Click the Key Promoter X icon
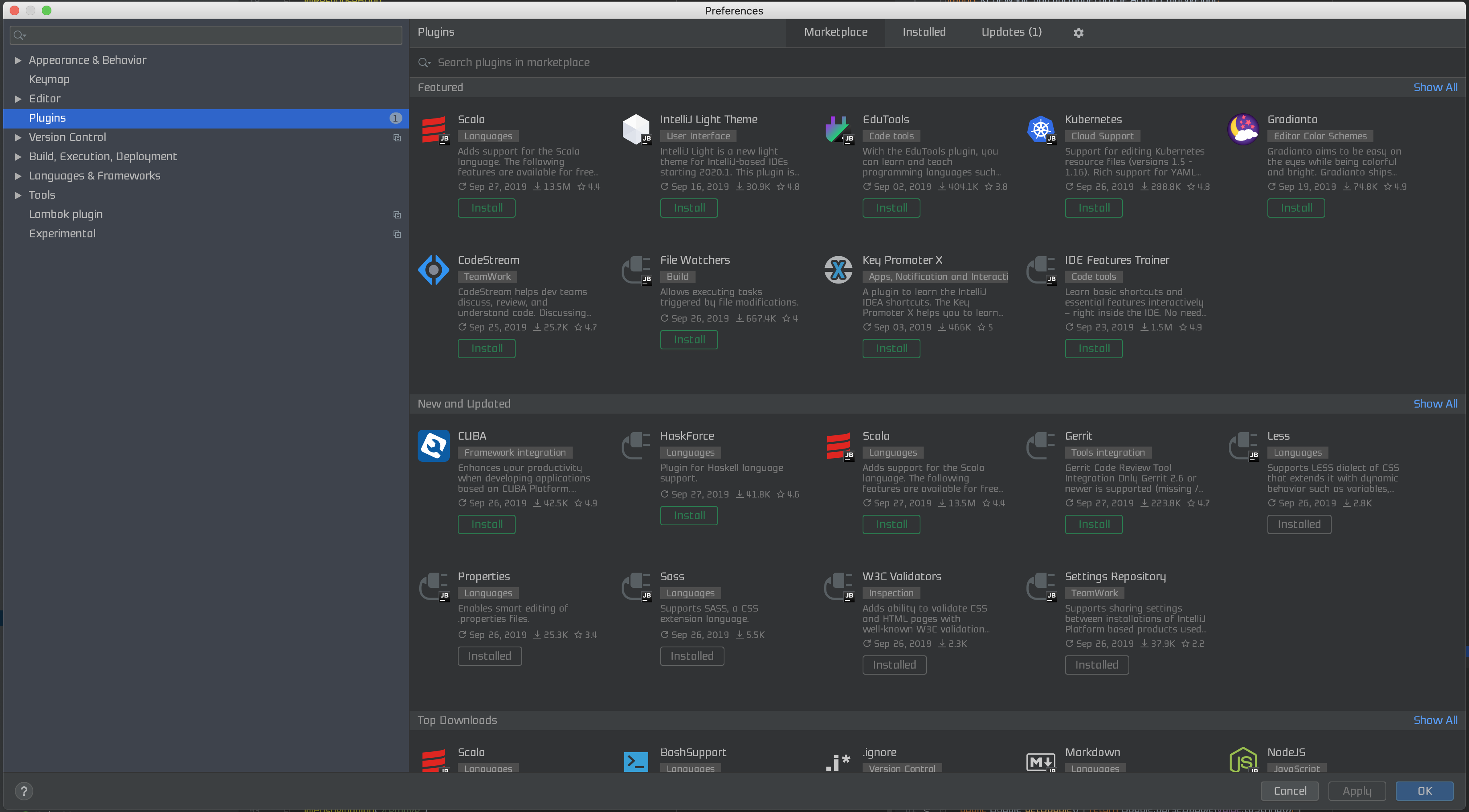Image resolution: width=1469 pixels, height=812 pixels. [x=838, y=270]
